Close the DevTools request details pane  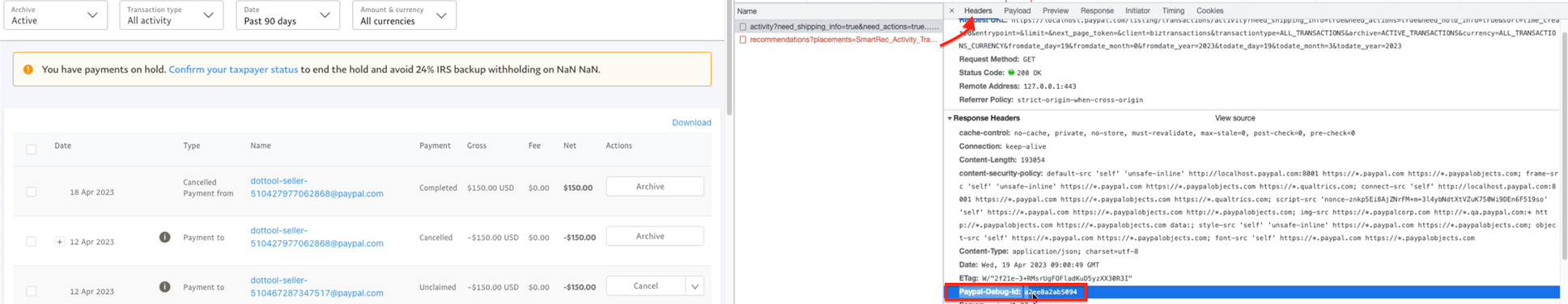[952, 11]
